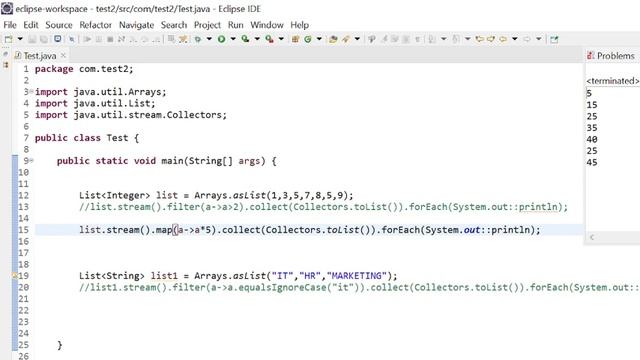Click the New file wizard icon
Screen dimensions: 640x360
pyautogui.click(x=8, y=39)
